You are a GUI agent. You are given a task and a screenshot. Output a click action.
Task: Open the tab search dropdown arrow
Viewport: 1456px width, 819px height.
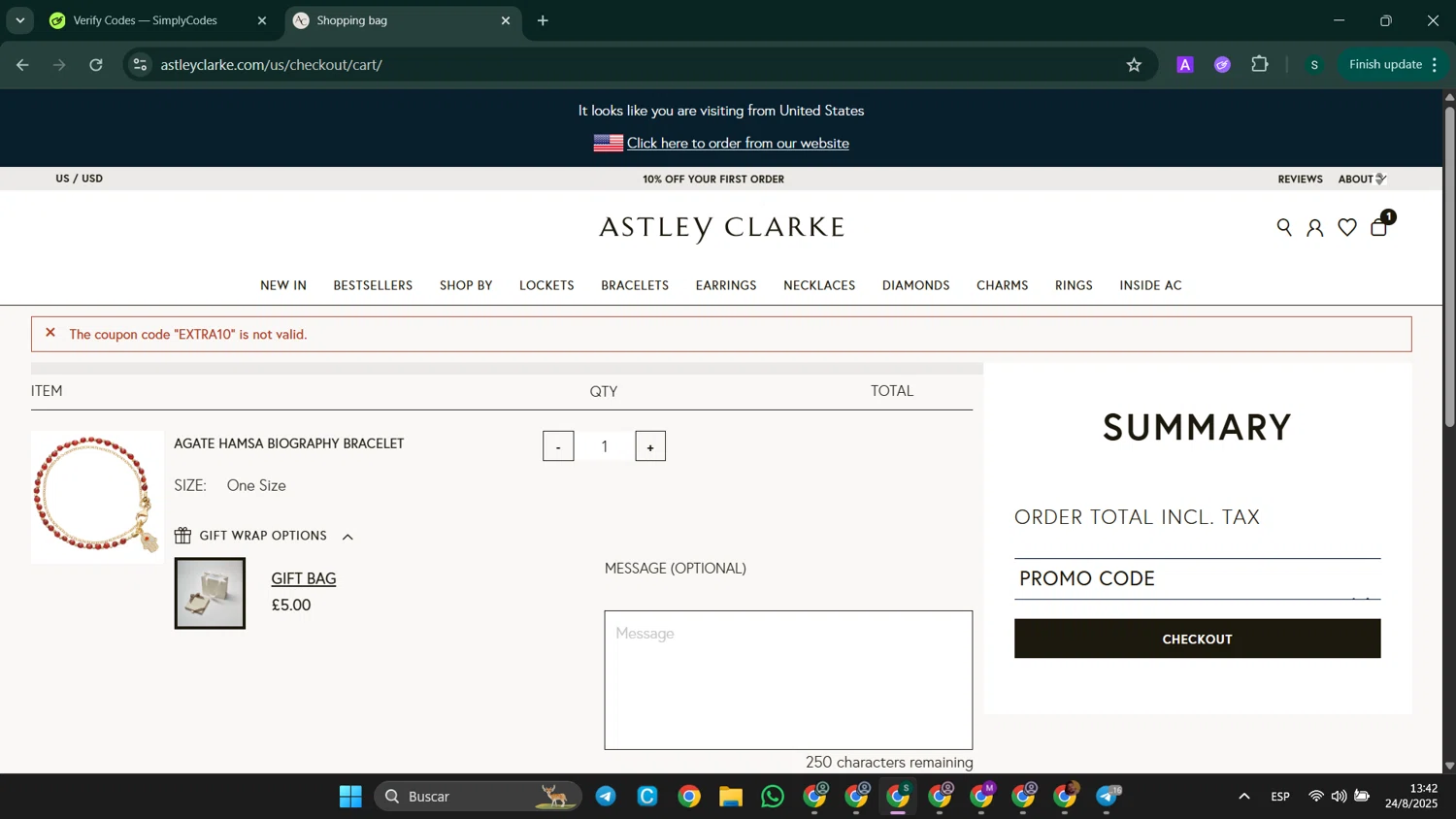point(19,20)
